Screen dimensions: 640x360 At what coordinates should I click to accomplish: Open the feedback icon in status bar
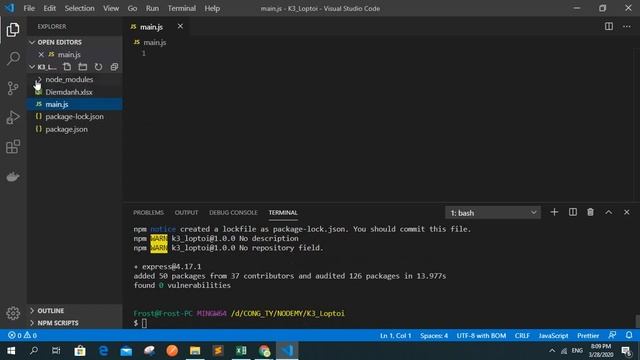click(612, 335)
